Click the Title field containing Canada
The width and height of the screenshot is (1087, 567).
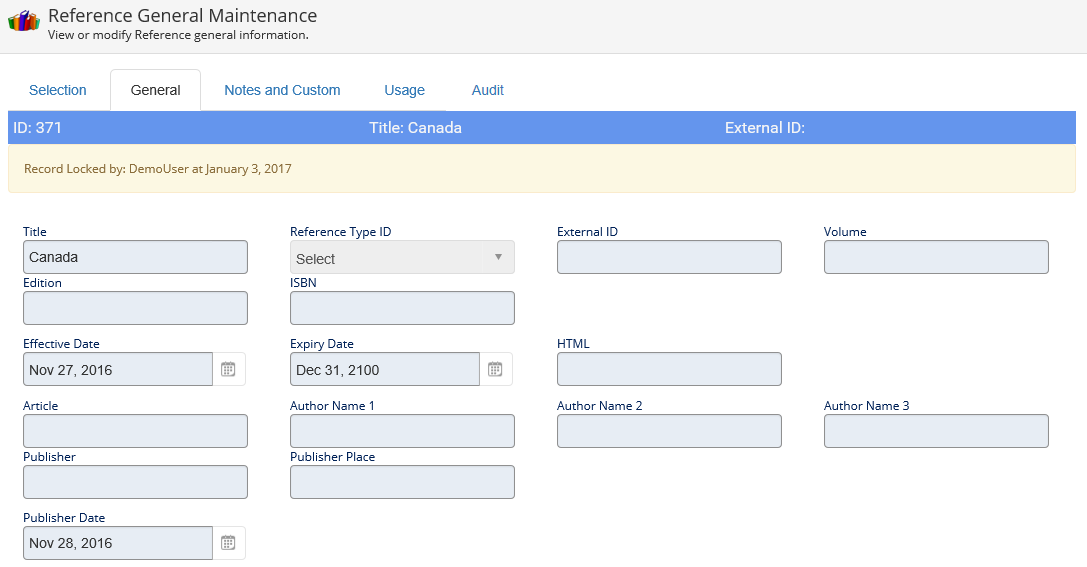pyautogui.click(x=135, y=257)
